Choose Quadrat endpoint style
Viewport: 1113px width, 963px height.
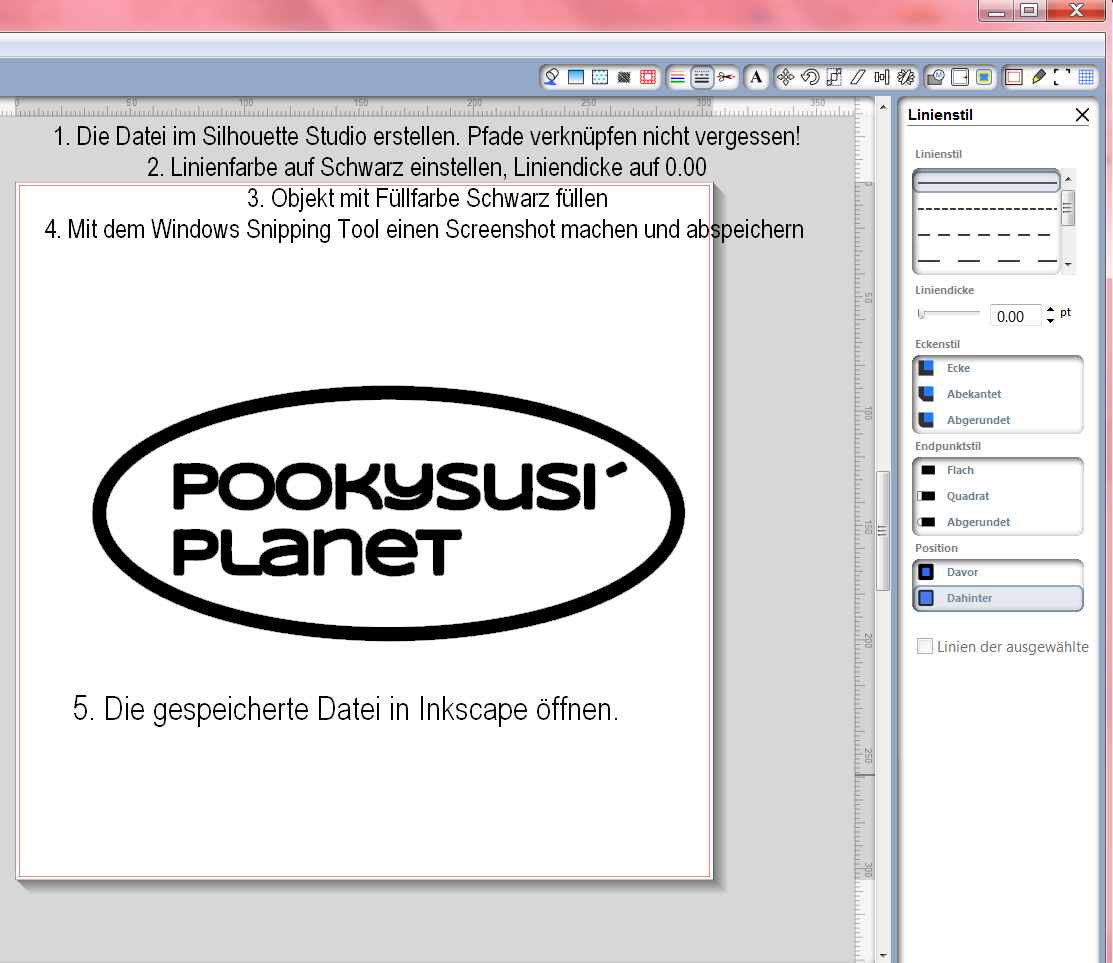point(998,496)
